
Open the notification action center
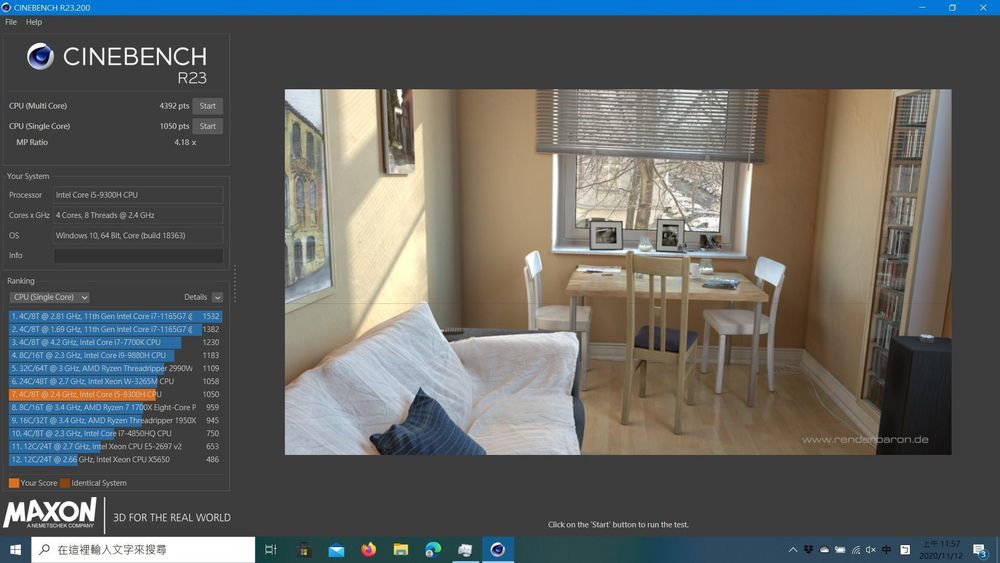click(x=980, y=550)
